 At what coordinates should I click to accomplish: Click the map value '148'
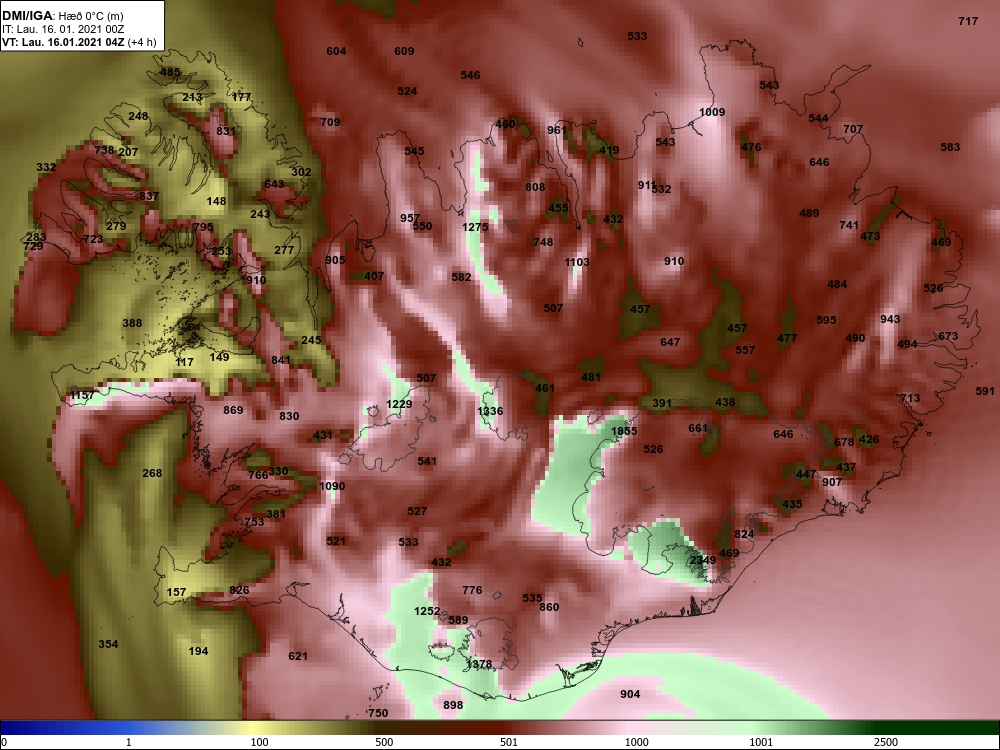[x=217, y=201]
